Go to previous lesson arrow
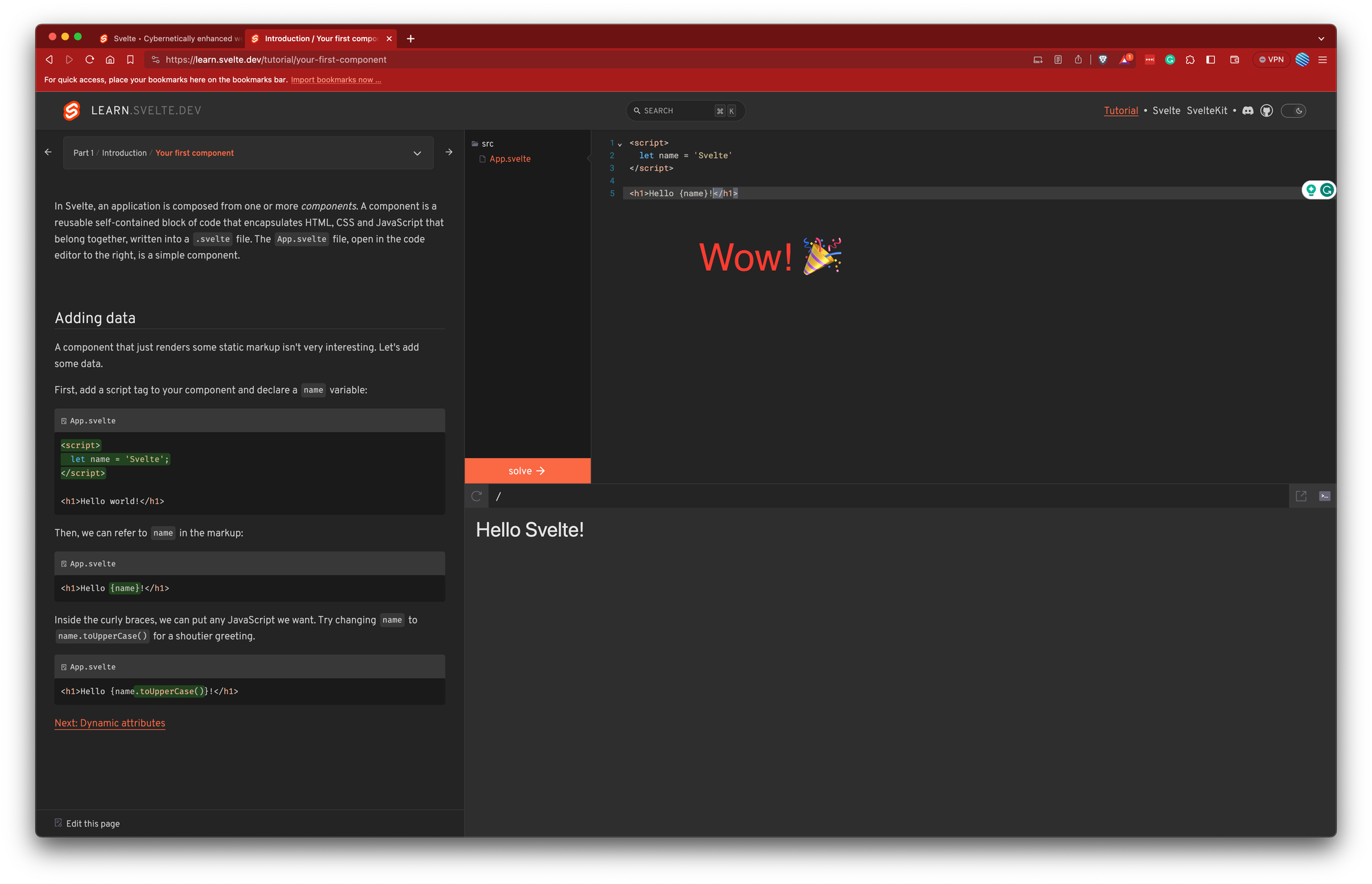This screenshot has height=884, width=1372. [x=48, y=152]
